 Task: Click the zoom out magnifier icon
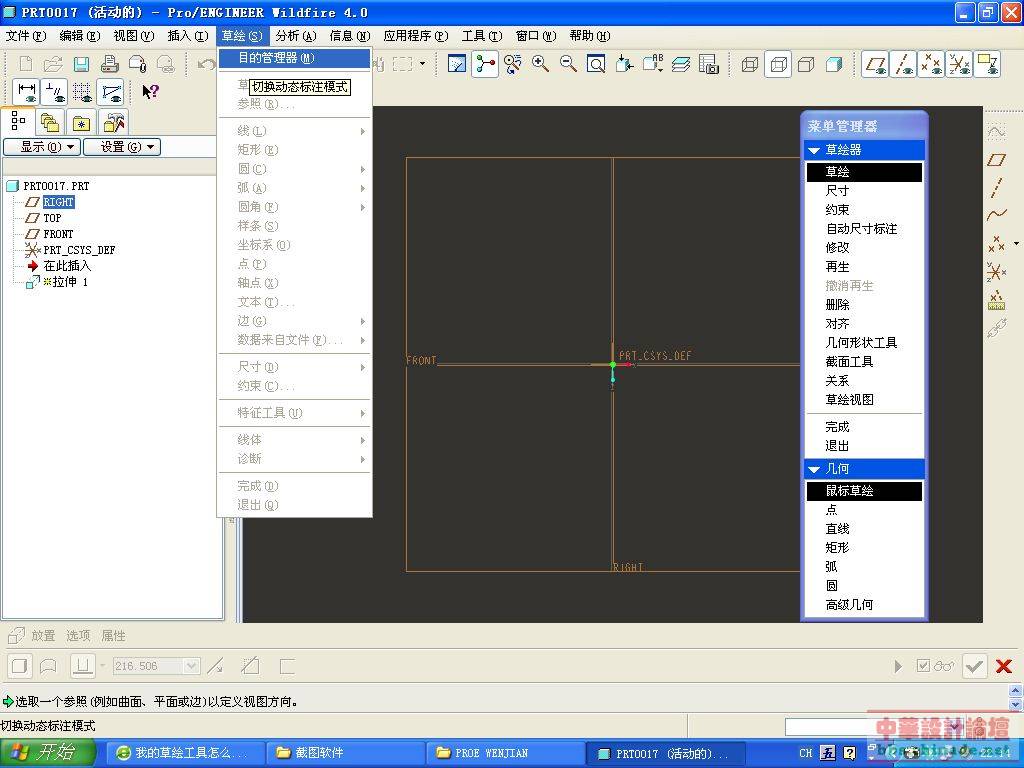(x=568, y=64)
